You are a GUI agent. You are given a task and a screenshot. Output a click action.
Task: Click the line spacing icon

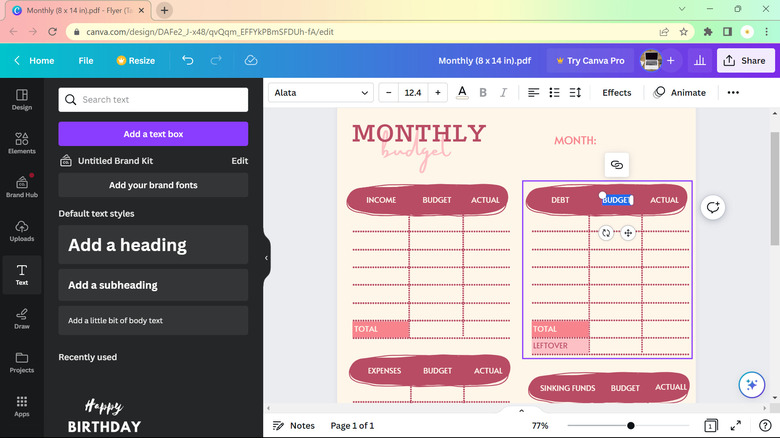tap(575, 93)
